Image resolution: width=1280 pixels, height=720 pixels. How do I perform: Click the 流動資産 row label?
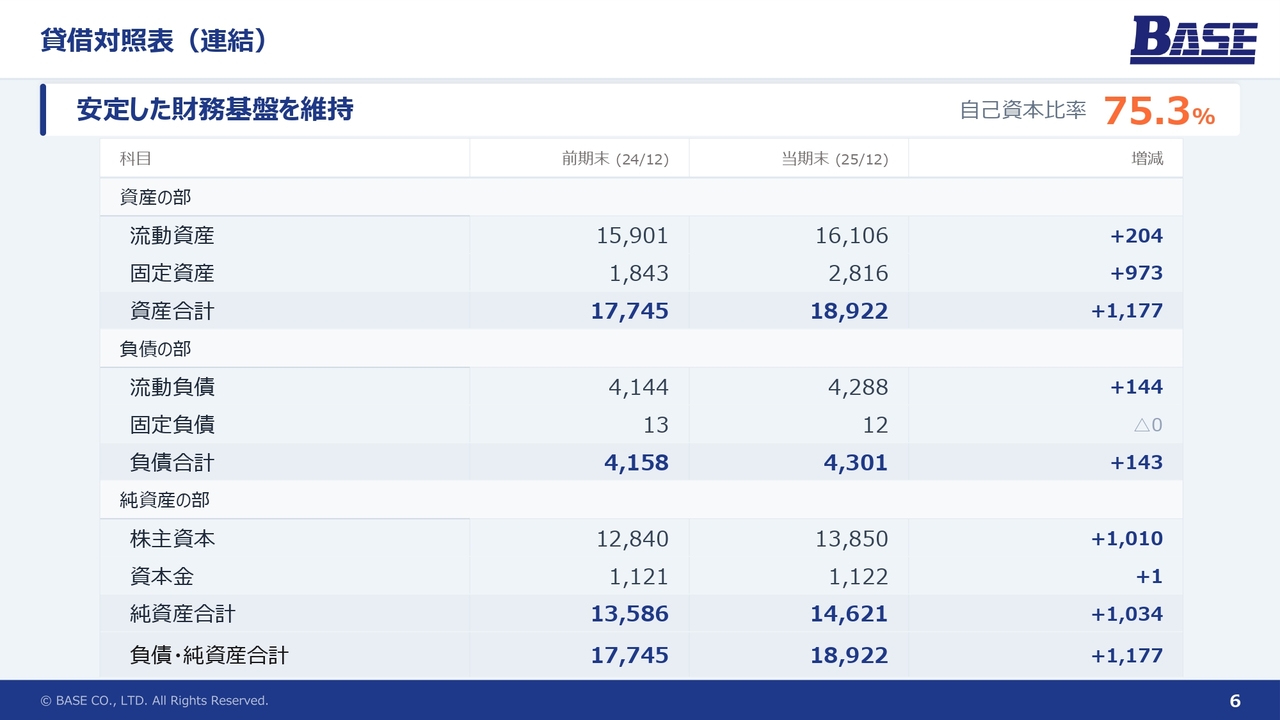(x=172, y=236)
